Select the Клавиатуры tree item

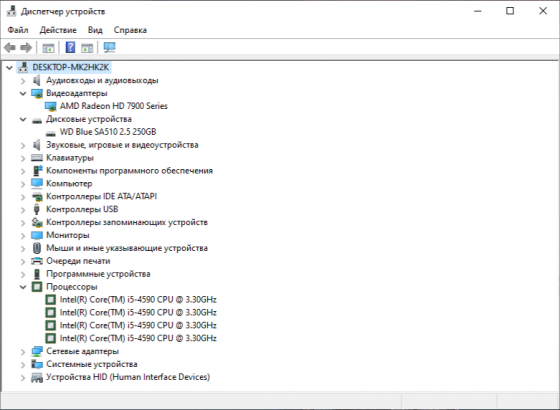point(70,158)
